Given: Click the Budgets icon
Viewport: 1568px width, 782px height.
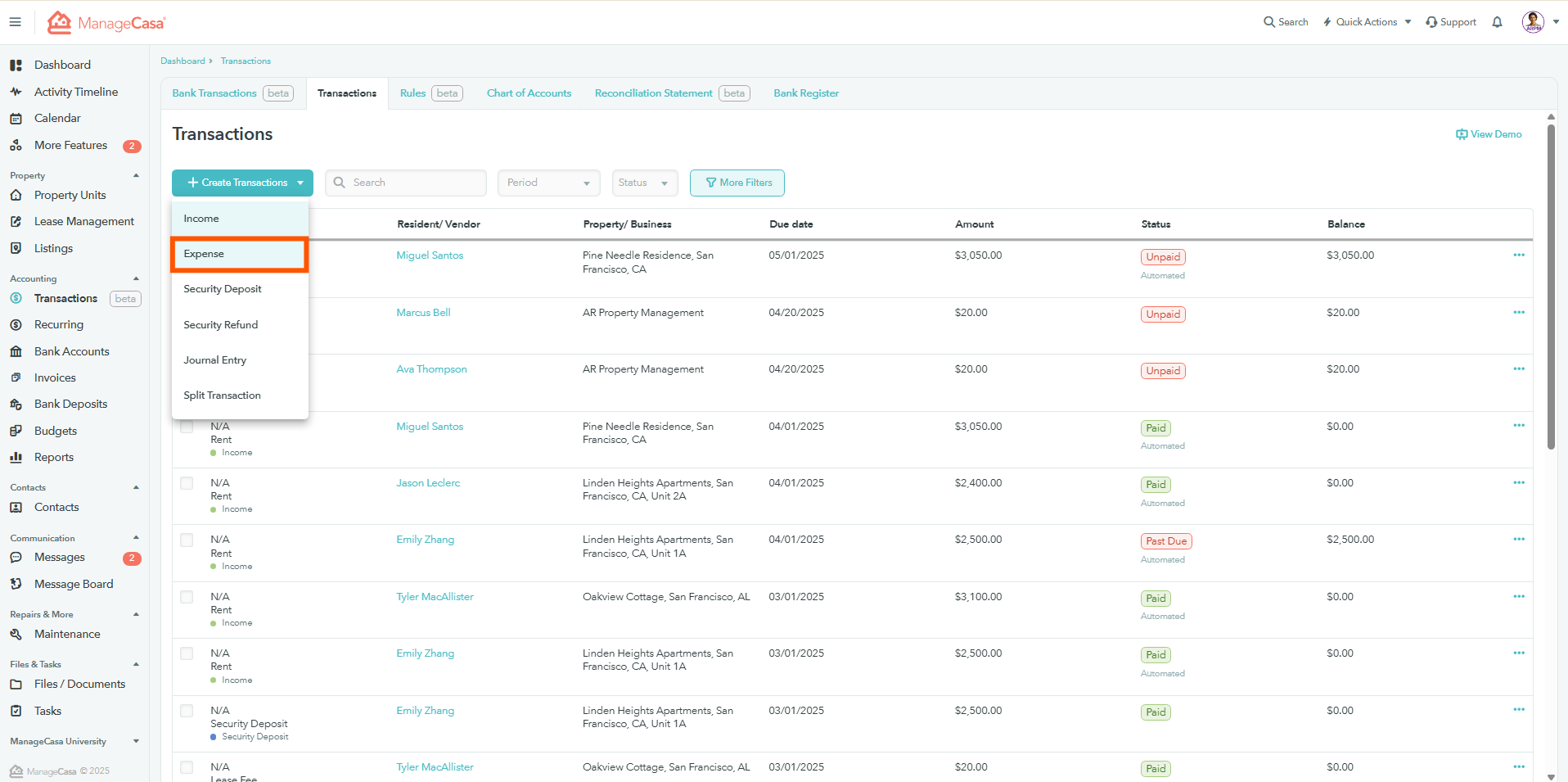Looking at the screenshot, I should tap(16, 431).
